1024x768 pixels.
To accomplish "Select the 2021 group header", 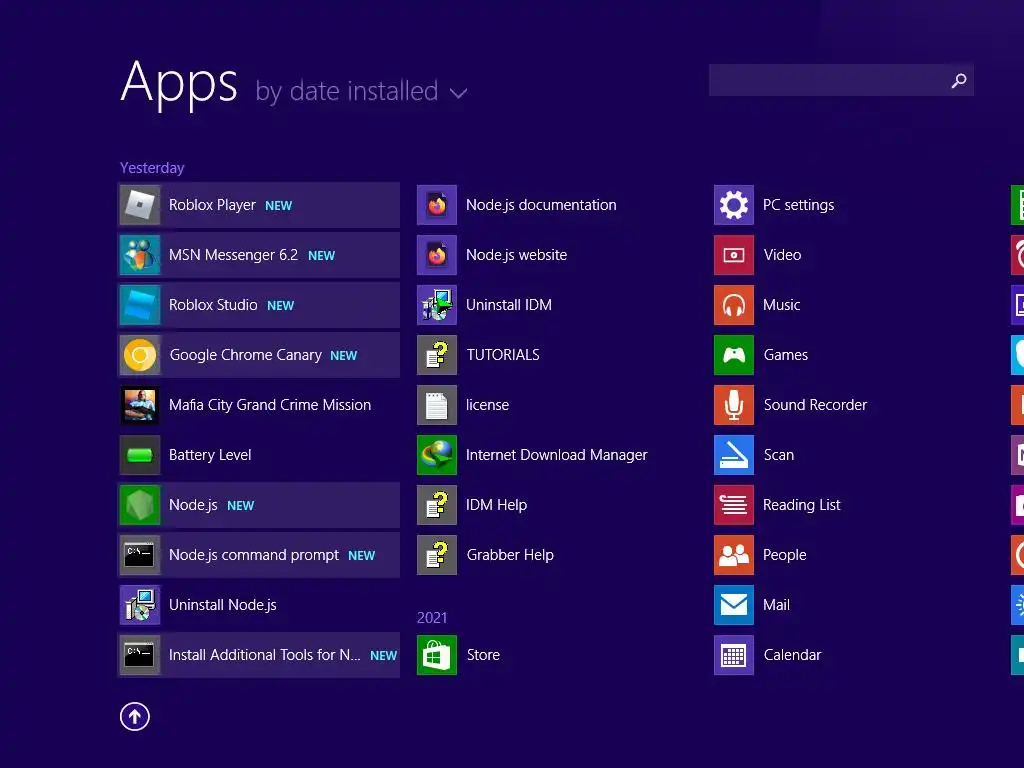I will 432,618.
